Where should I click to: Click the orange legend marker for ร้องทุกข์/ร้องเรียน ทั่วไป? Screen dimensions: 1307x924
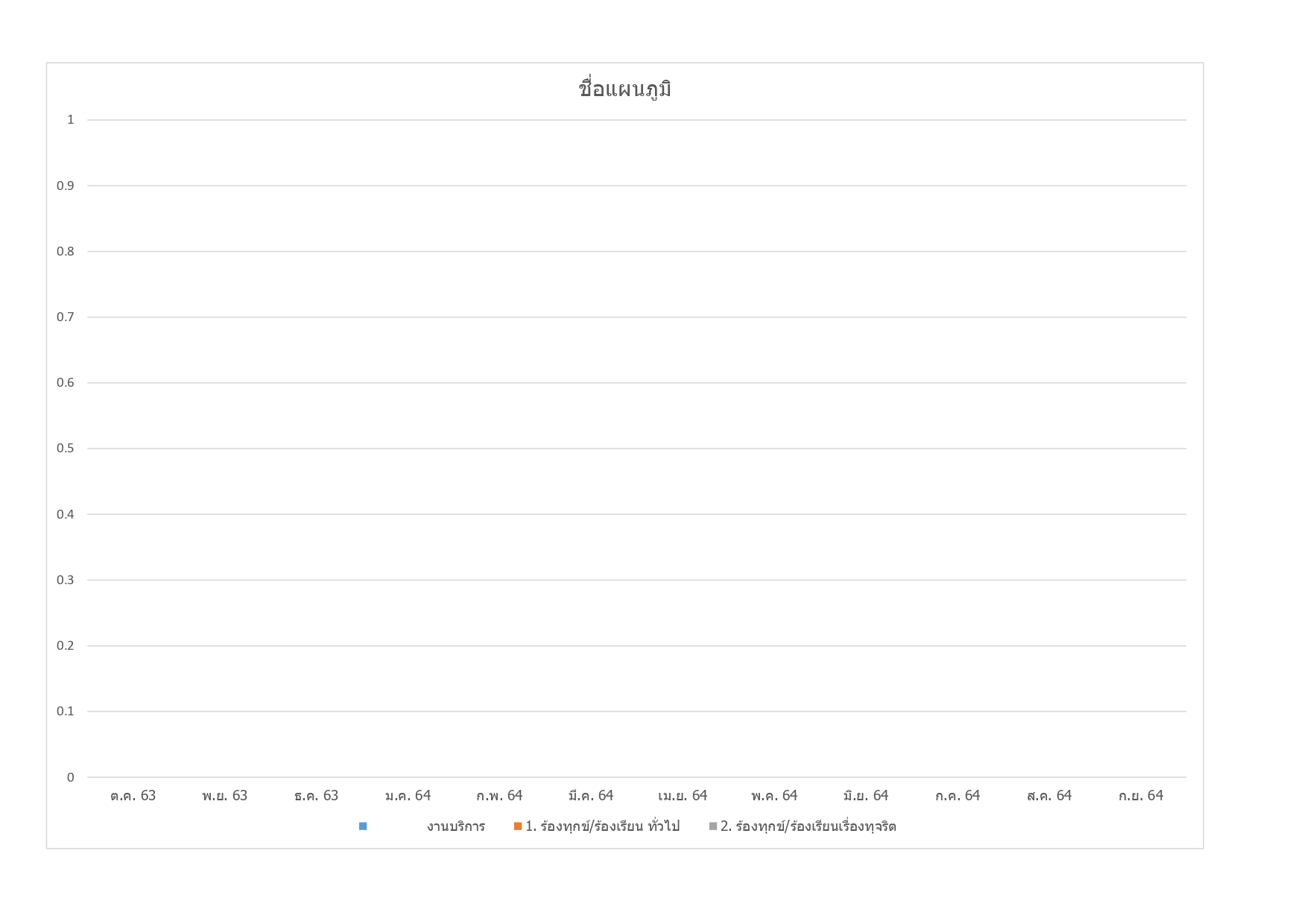[x=518, y=826]
